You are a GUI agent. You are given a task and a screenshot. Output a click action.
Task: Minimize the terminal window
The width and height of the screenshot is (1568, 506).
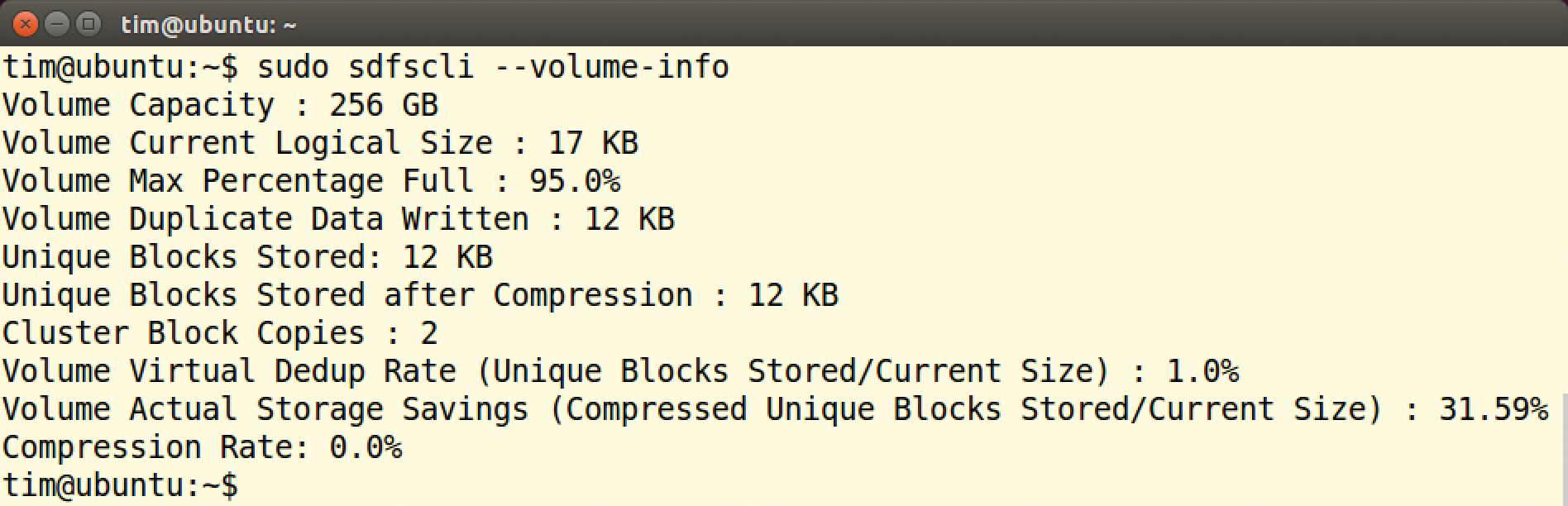tap(56, 24)
